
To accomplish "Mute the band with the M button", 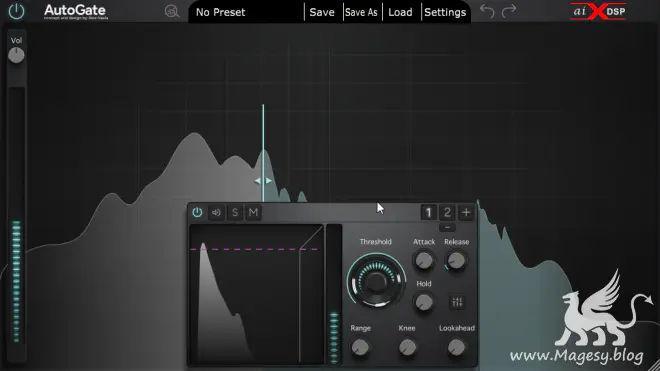I will tap(253, 213).
